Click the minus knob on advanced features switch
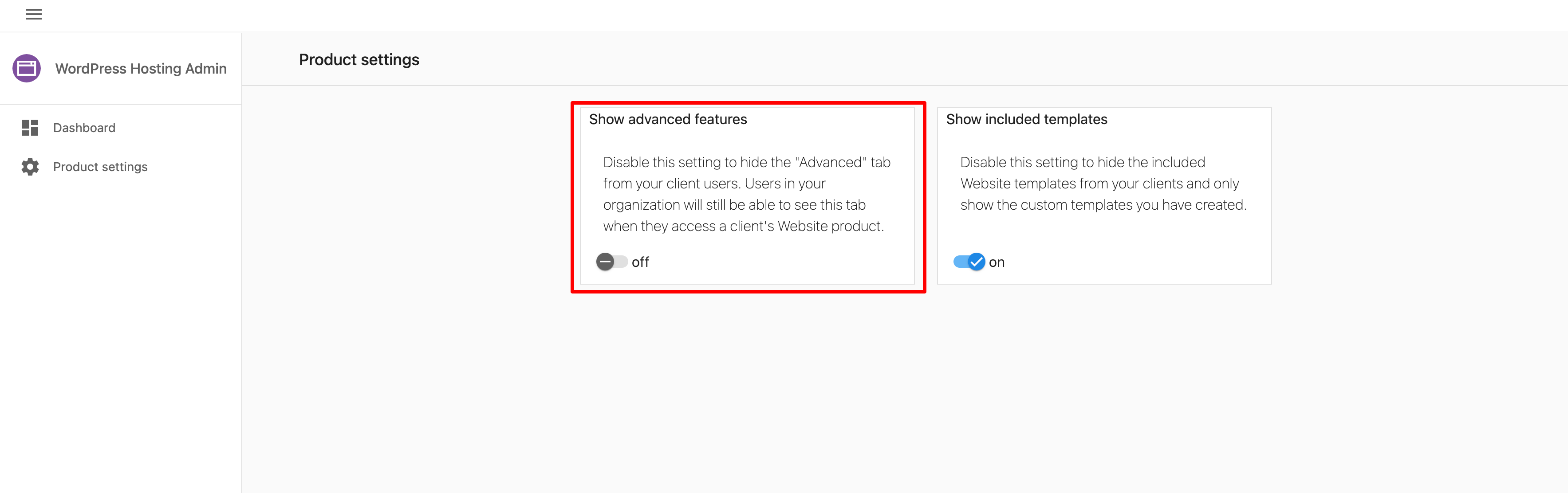Viewport: 1568px width, 493px height. (x=605, y=262)
